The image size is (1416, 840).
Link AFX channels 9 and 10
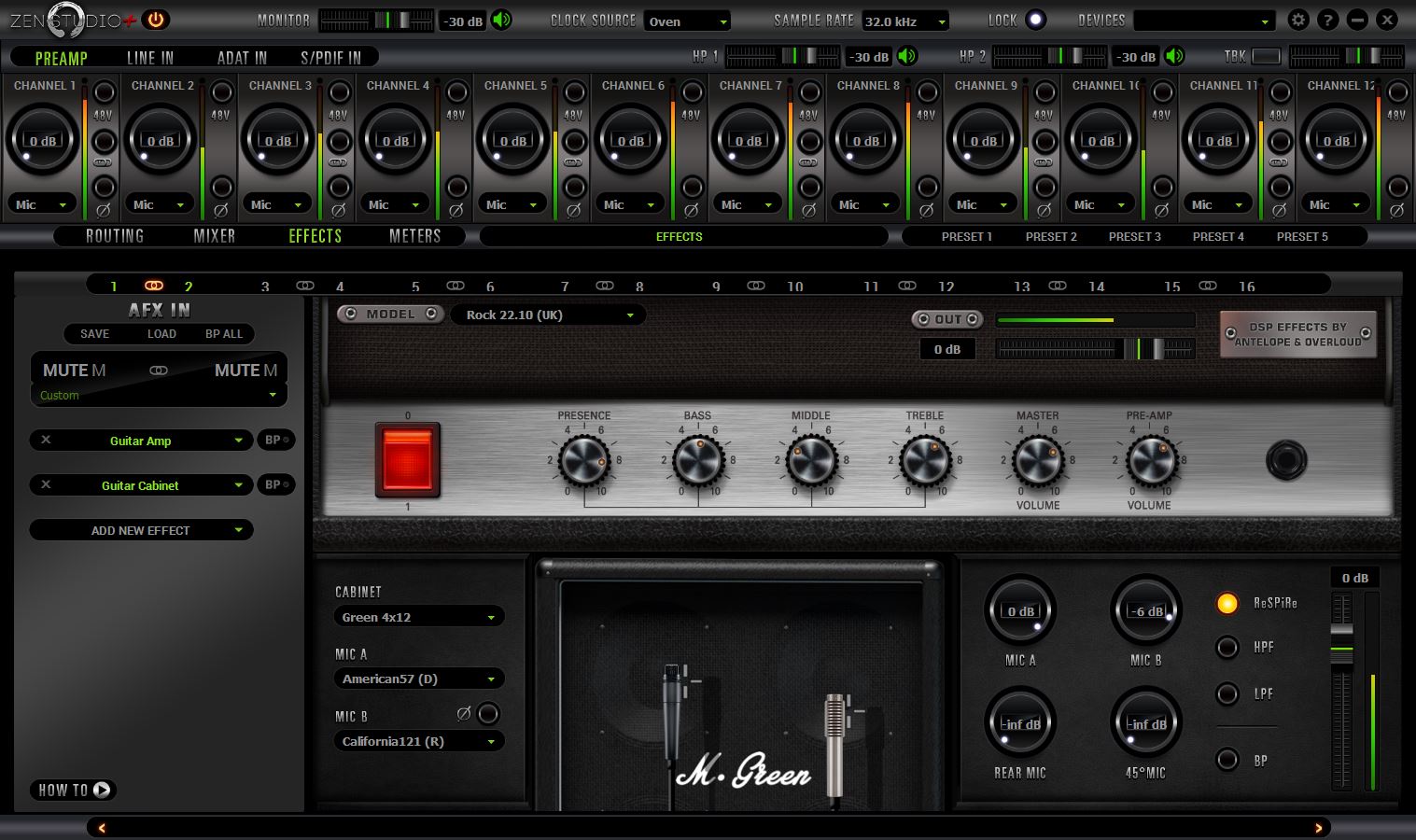pyautogui.click(x=756, y=286)
